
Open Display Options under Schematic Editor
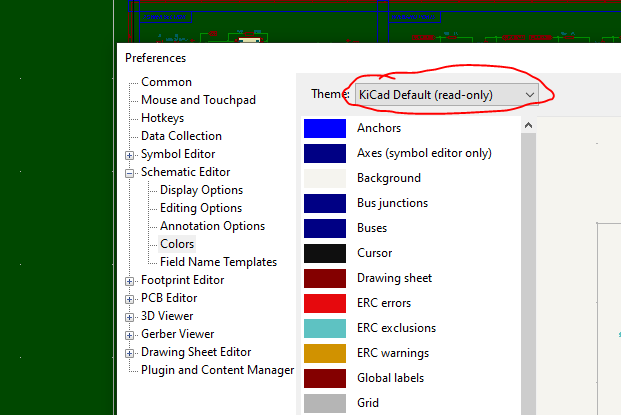coord(201,190)
